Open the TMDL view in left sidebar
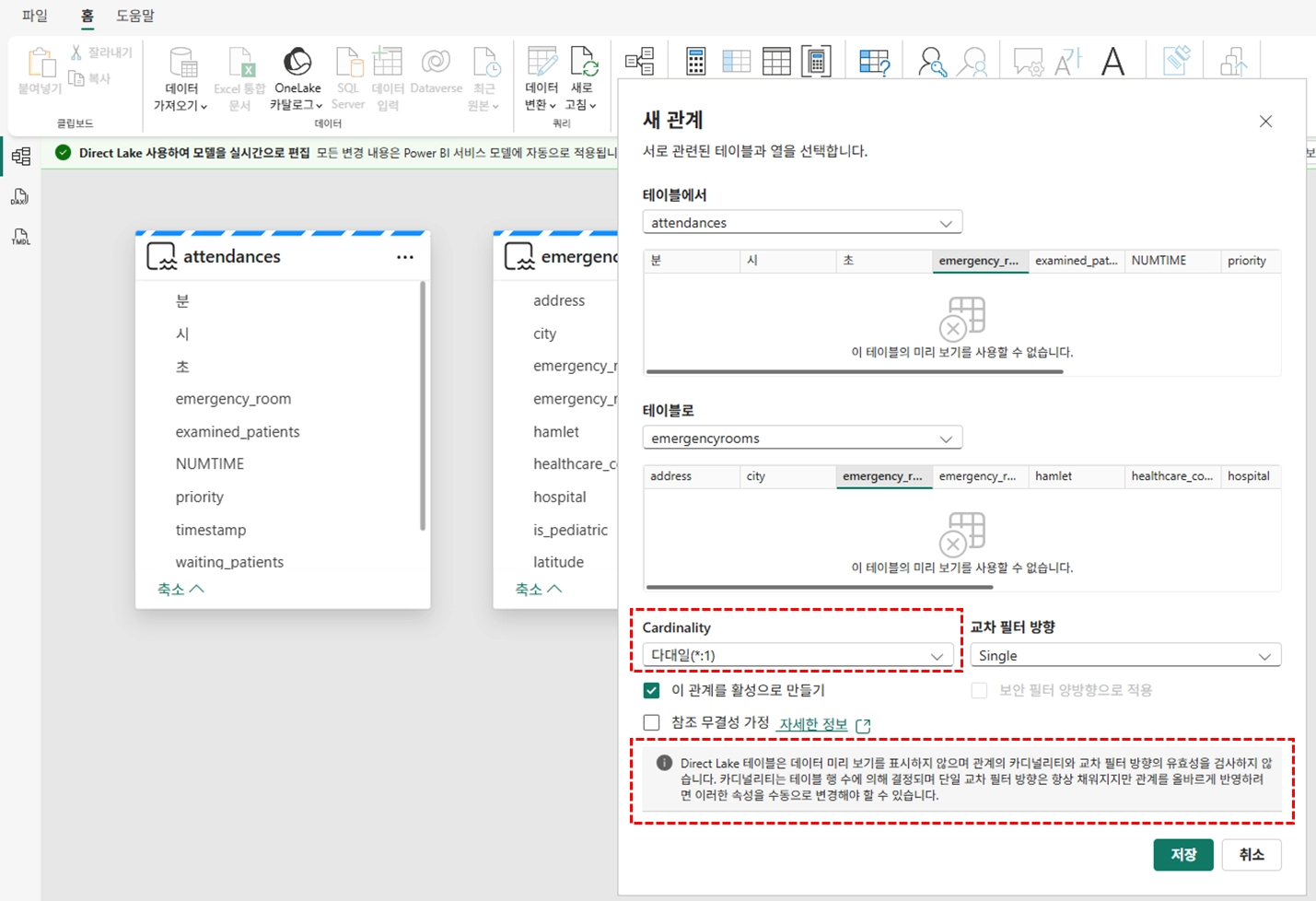The height and width of the screenshot is (901, 1316). 20,238
